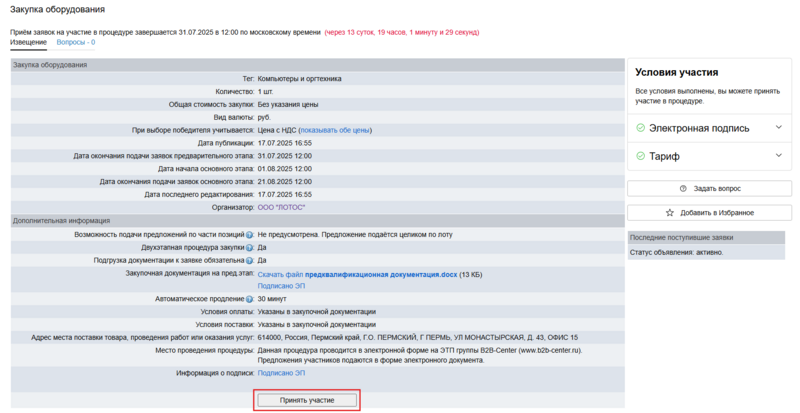Click the 'Добавить в Избранное' button

tap(710, 213)
